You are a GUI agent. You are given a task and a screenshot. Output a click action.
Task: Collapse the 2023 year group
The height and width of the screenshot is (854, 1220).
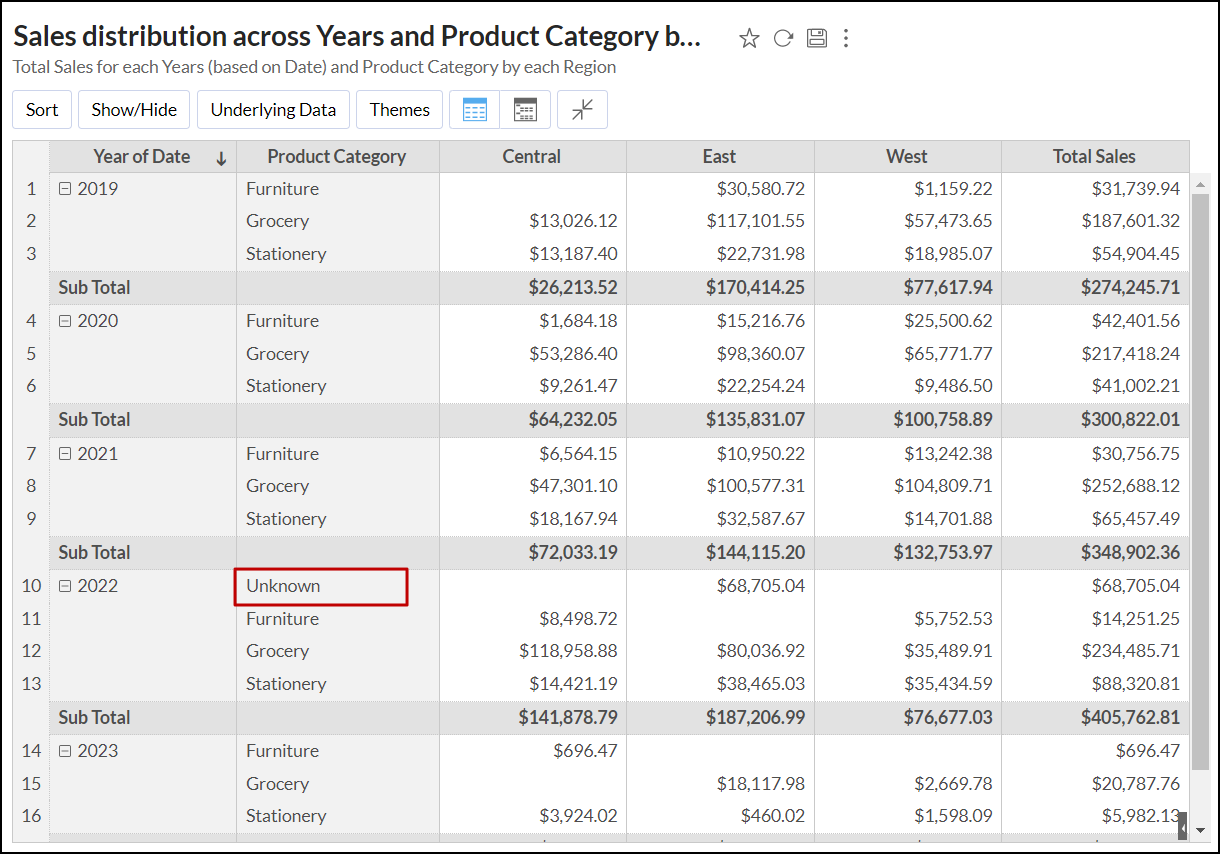(x=65, y=751)
